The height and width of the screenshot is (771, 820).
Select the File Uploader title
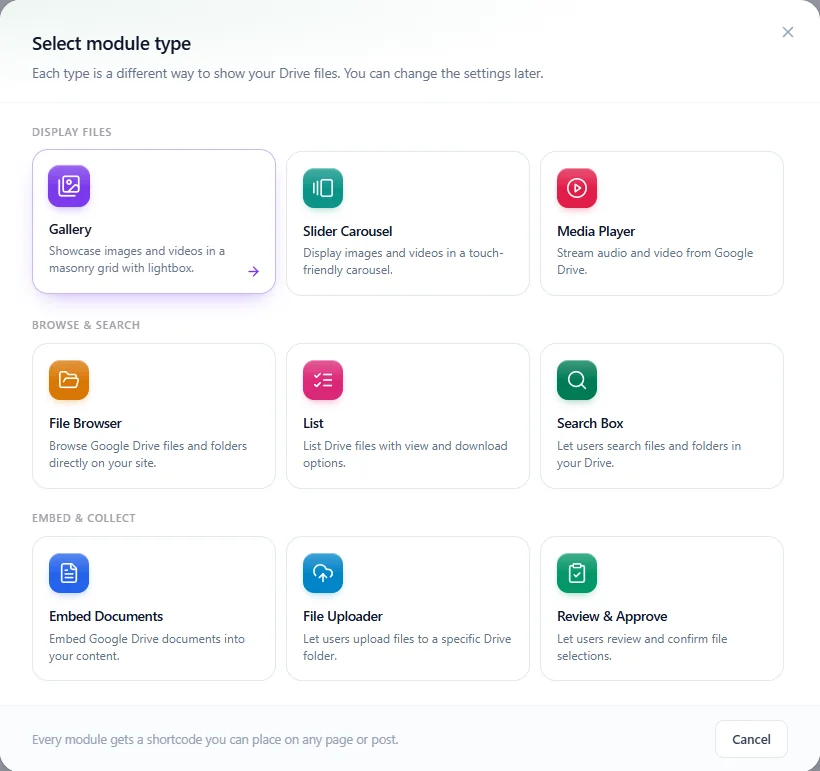tap(343, 616)
